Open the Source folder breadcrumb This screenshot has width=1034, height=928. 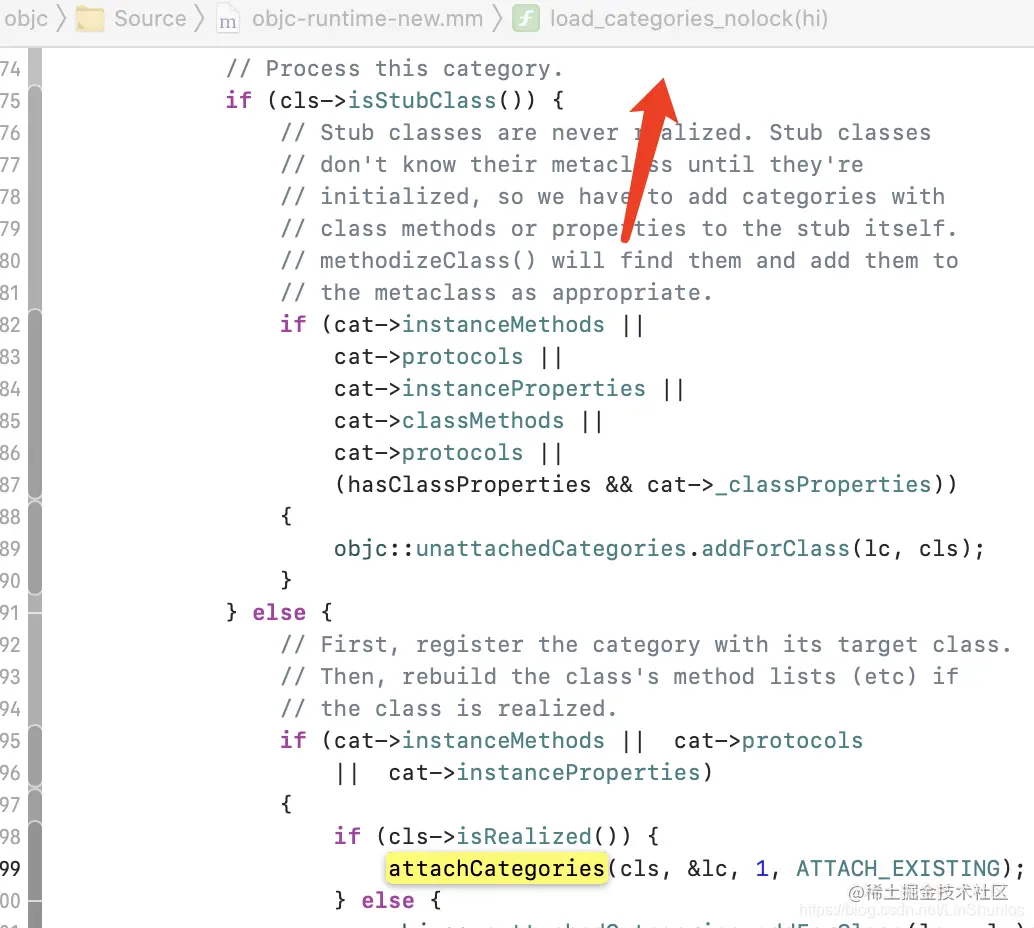click(150, 18)
